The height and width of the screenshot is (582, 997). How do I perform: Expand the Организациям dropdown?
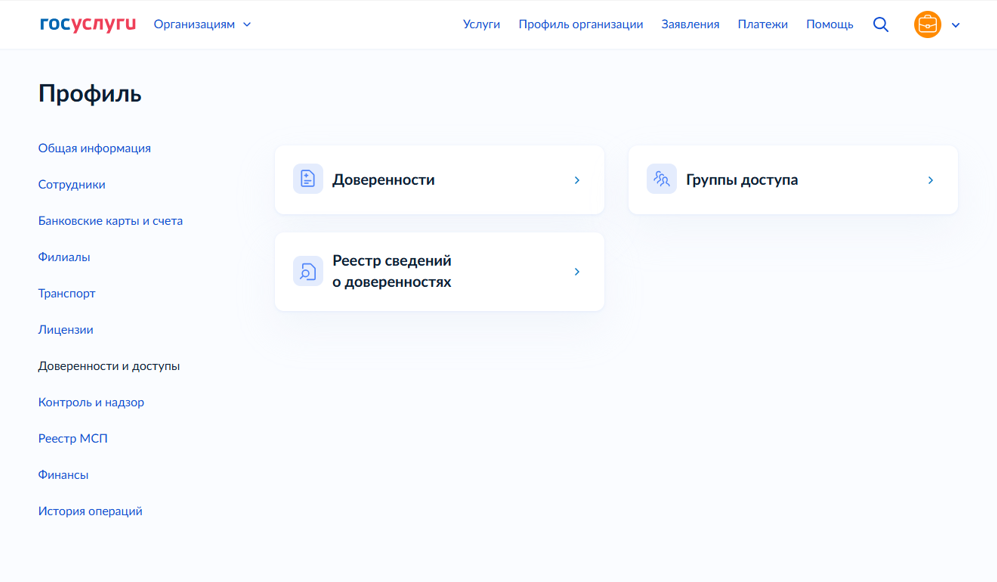click(x=202, y=24)
